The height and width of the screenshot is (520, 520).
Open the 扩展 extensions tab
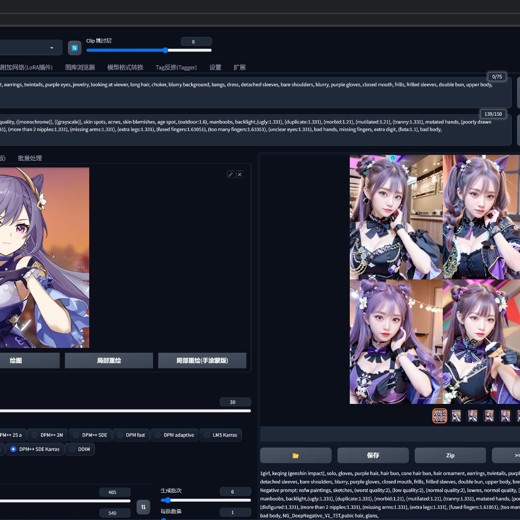click(240, 67)
